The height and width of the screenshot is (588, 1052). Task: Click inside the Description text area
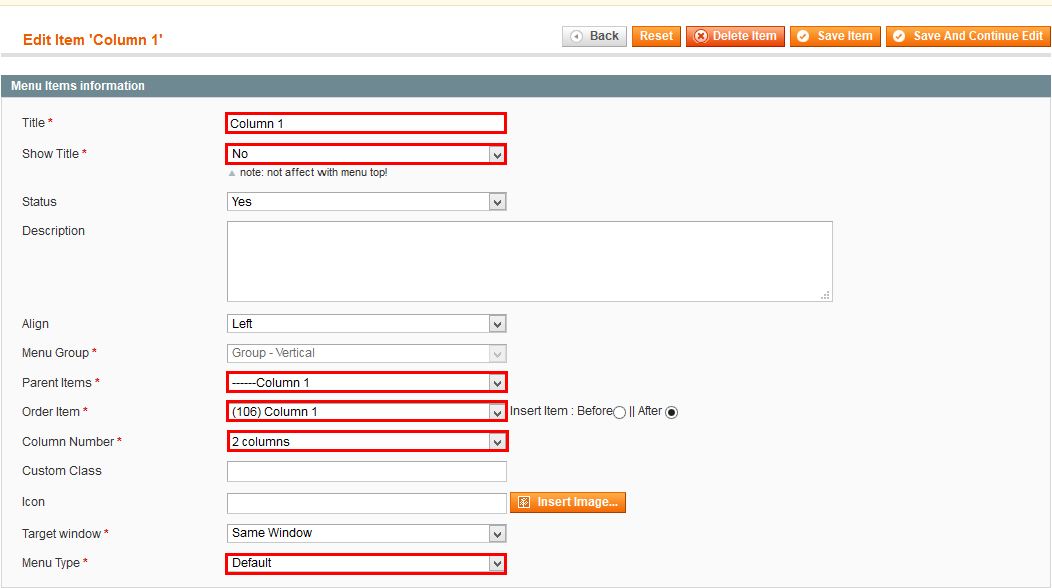[529, 261]
